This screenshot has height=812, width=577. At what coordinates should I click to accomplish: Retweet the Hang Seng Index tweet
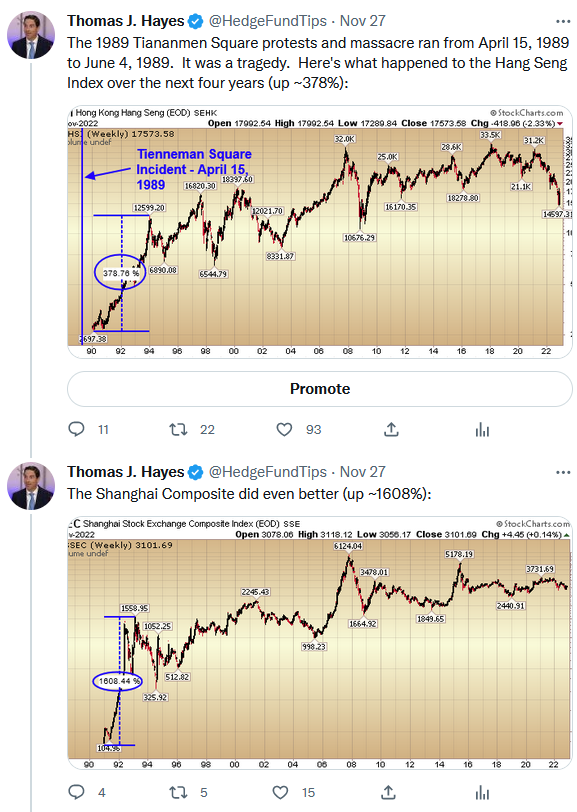[179, 429]
